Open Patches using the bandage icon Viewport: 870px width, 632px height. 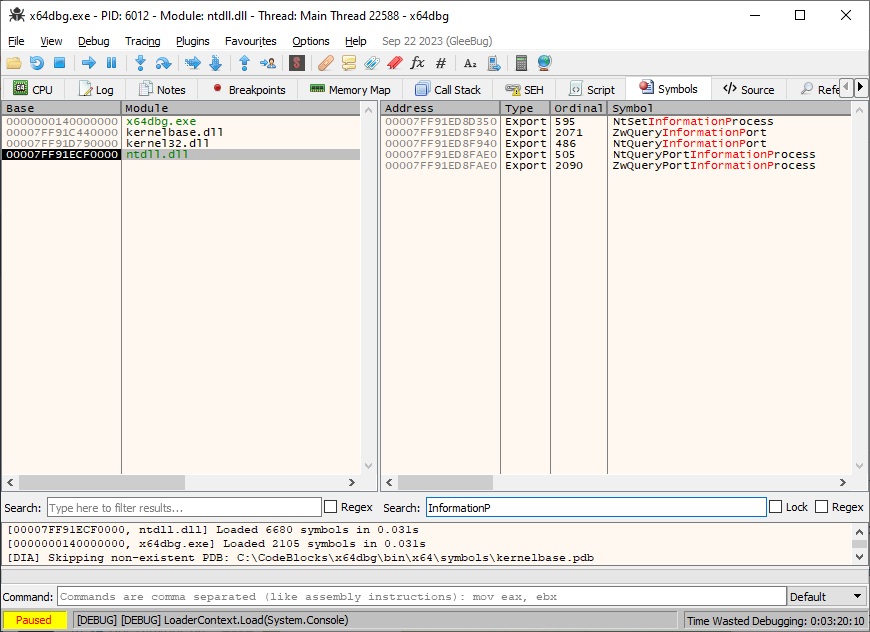click(325, 63)
